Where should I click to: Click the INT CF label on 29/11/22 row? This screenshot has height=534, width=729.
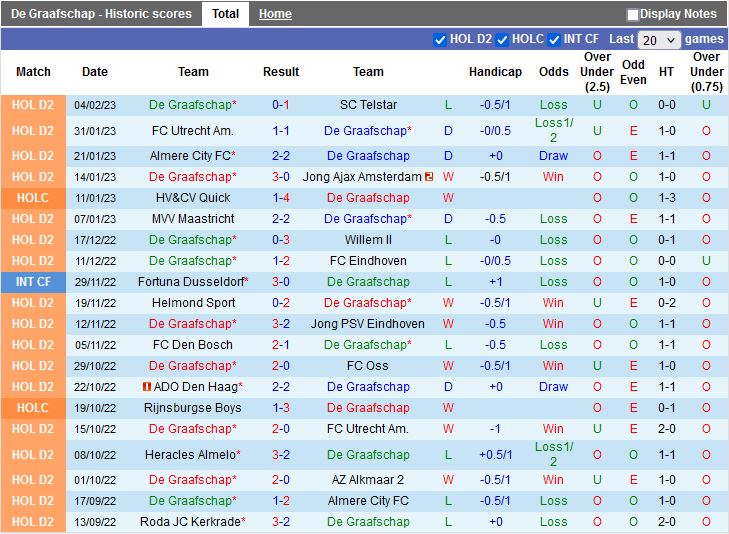(33, 282)
